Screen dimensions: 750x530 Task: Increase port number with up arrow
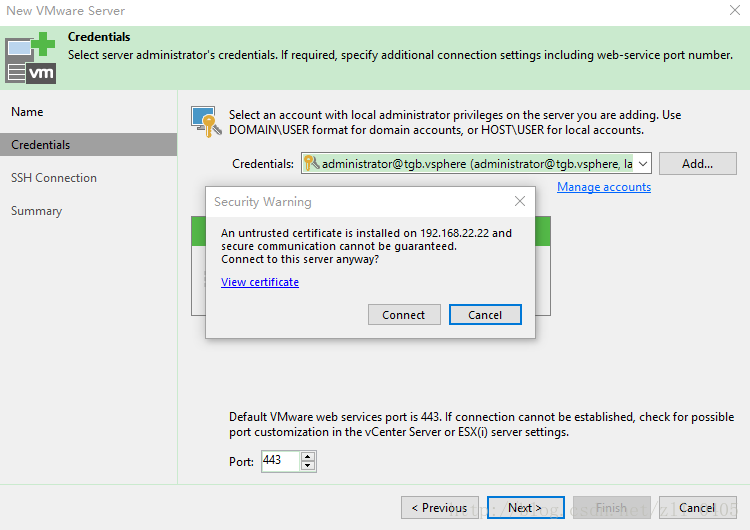[308, 456]
